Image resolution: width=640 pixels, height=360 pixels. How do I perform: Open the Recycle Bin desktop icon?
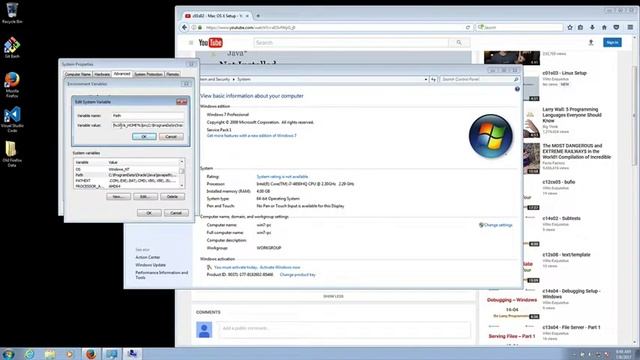[12, 12]
